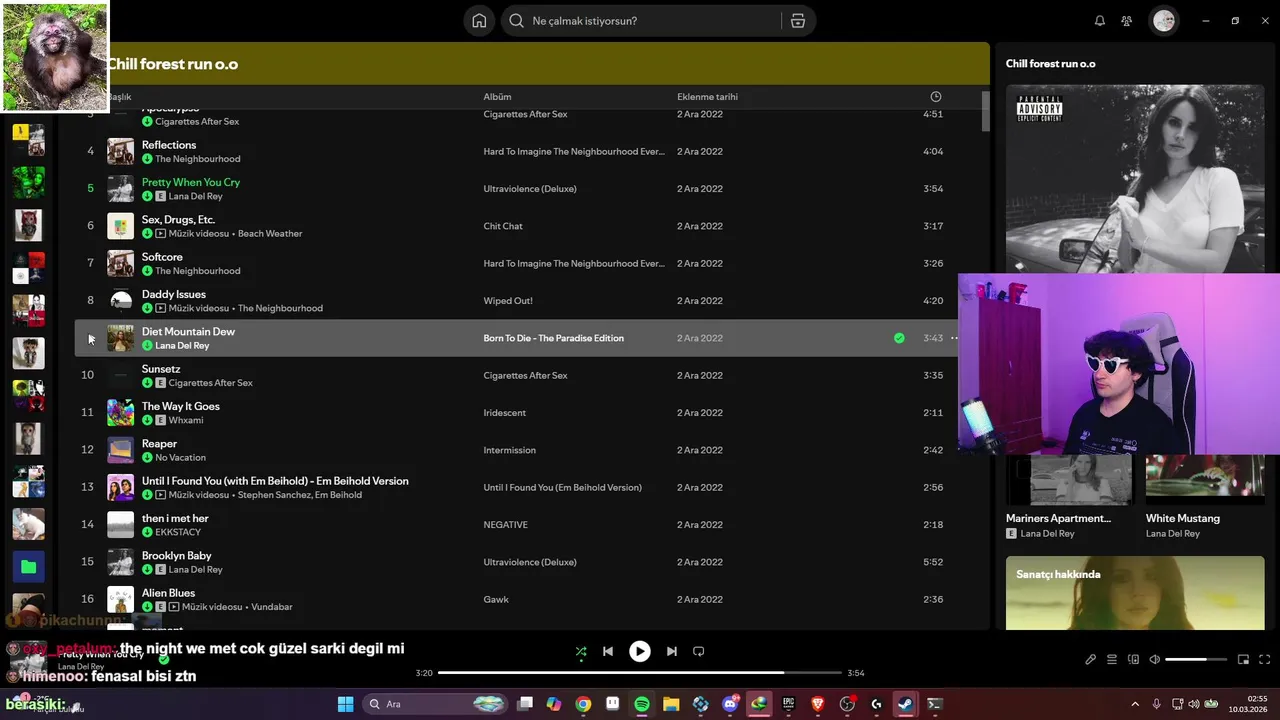Select the Reaper track title
Image resolution: width=1280 pixels, height=720 pixels.
[159, 443]
